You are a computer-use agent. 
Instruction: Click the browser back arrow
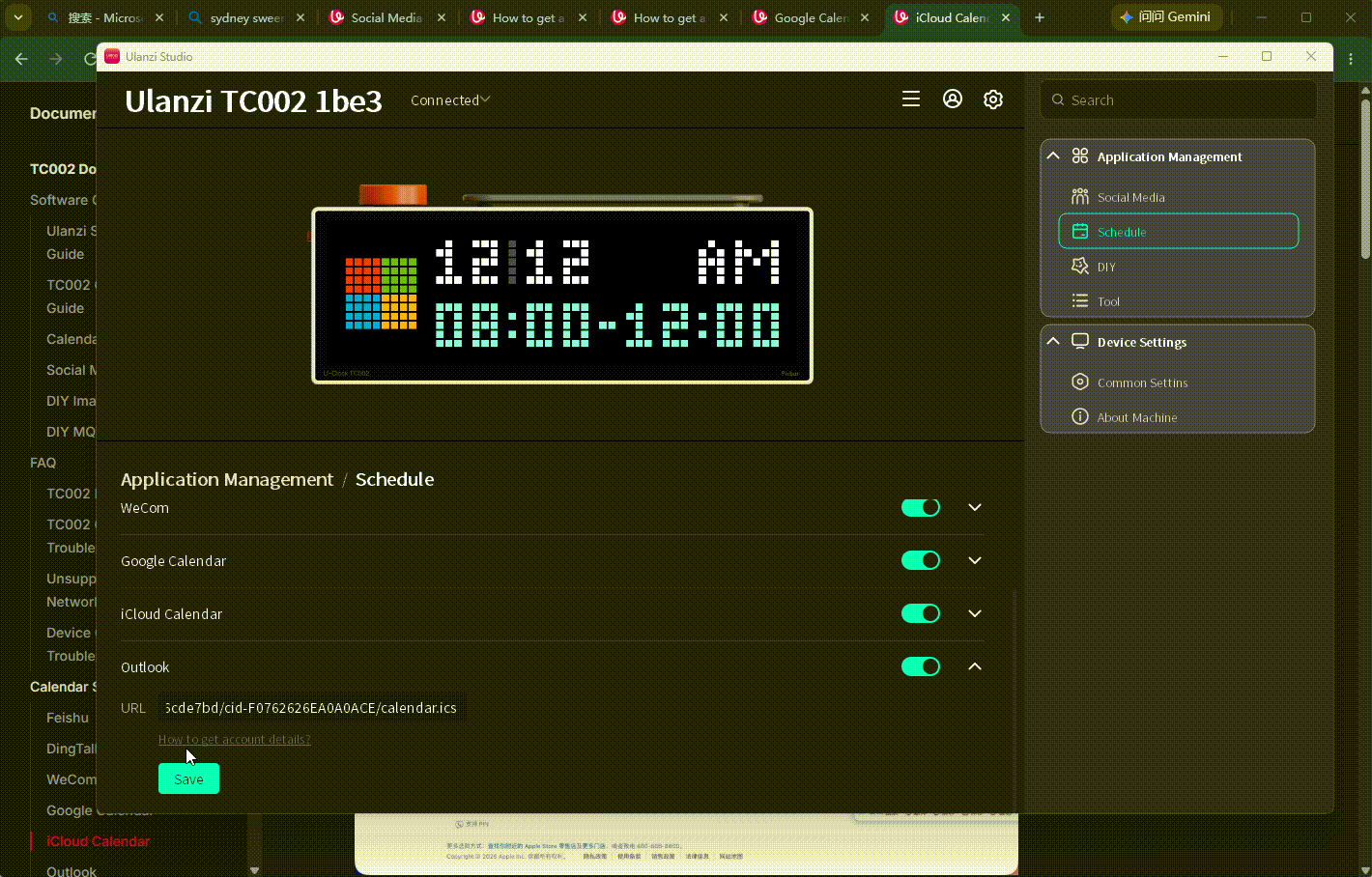pos(21,59)
